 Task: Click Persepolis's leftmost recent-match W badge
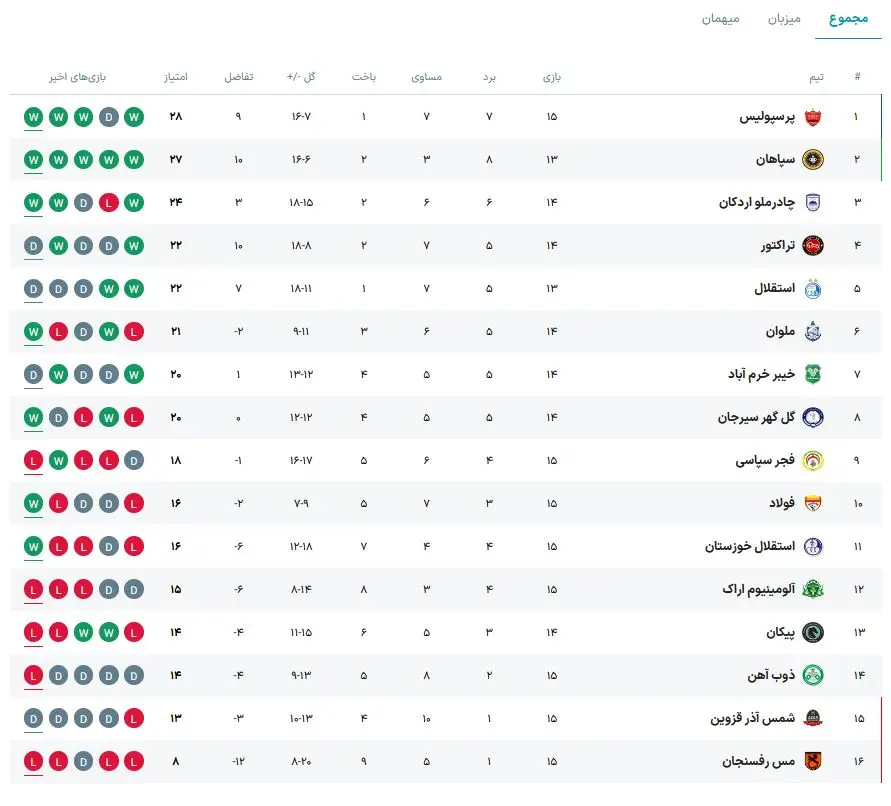33,117
